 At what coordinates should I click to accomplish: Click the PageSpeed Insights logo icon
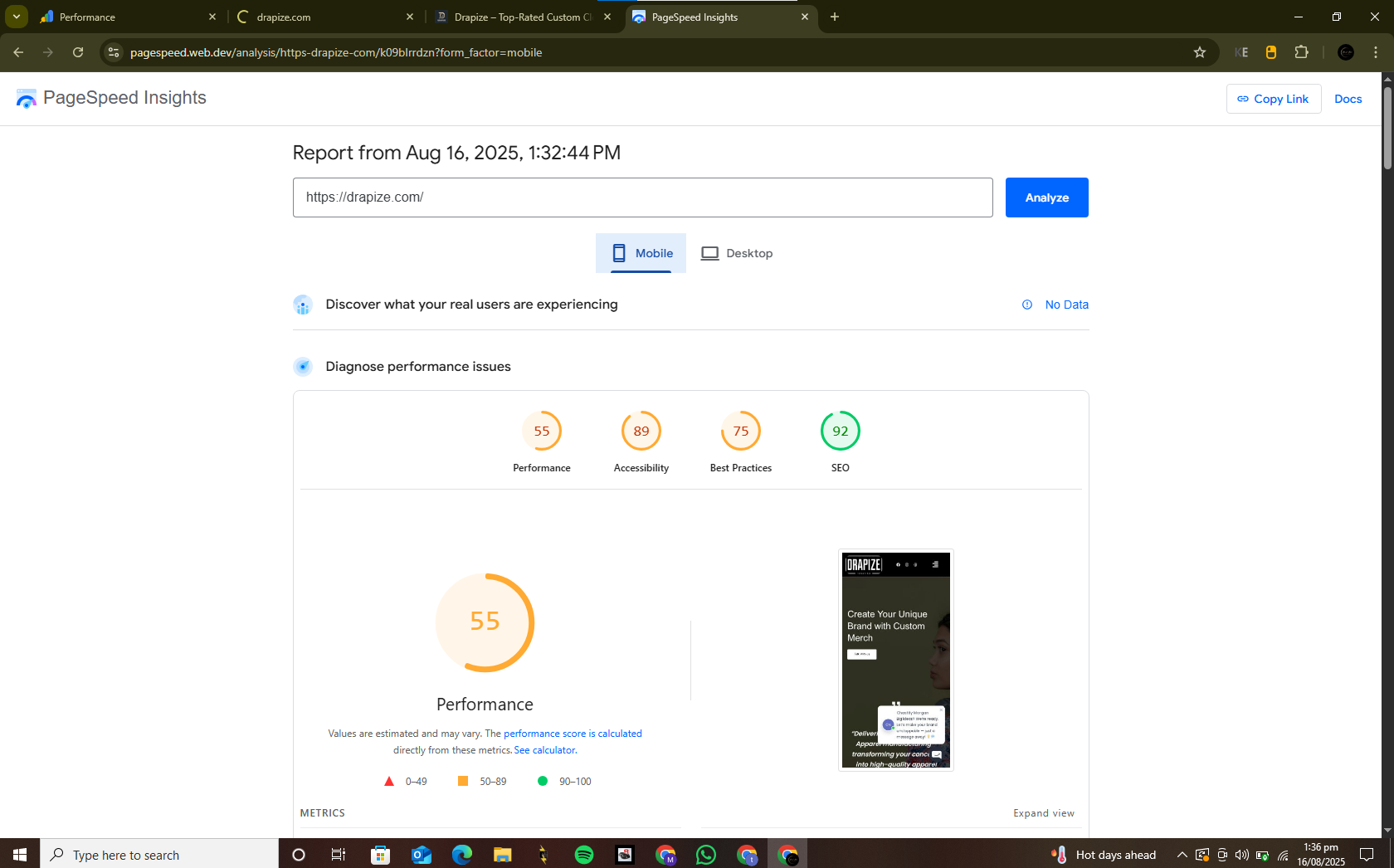tap(27, 99)
